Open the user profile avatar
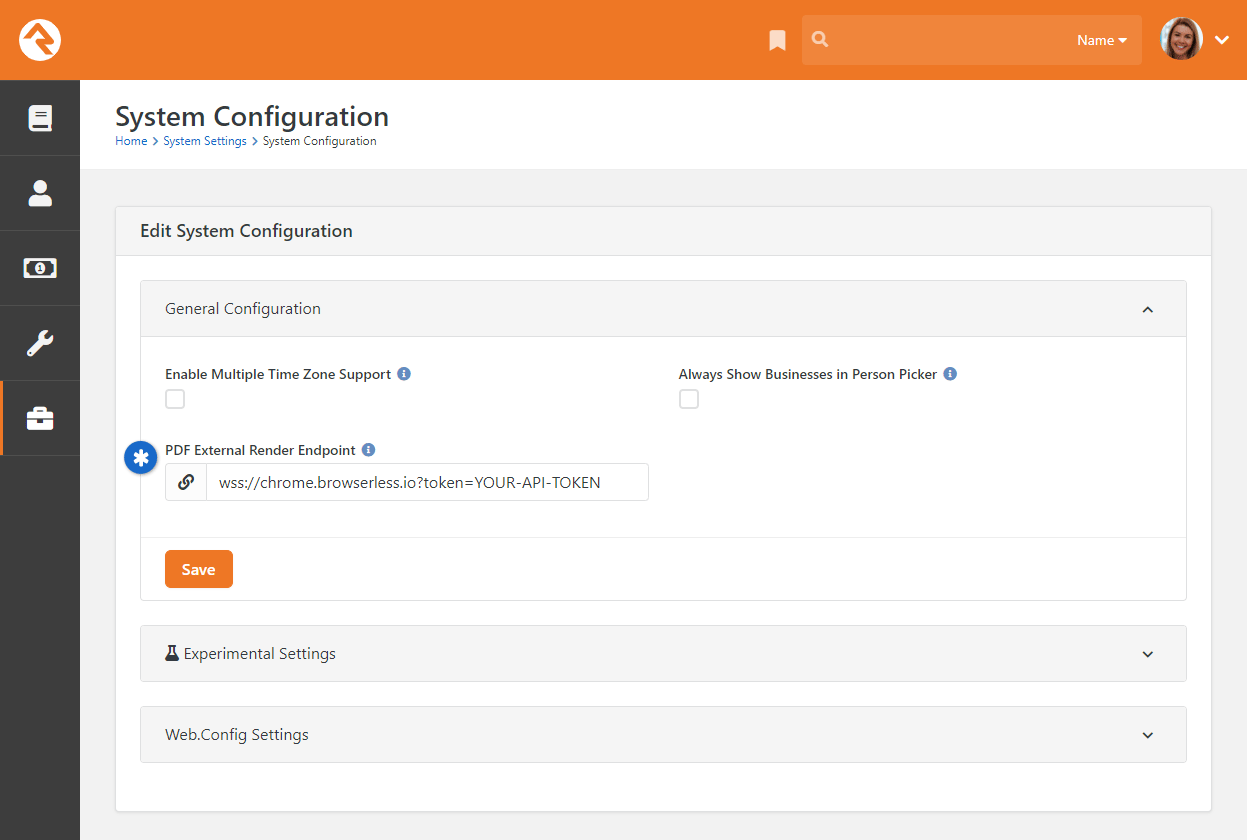This screenshot has width=1247, height=840. [1181, 40]
